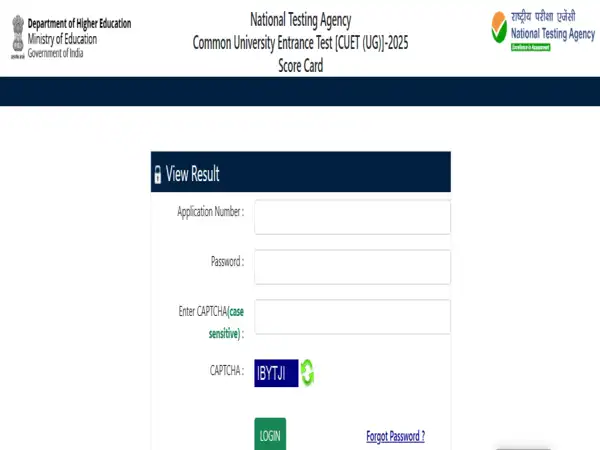Click 'Department of Higher Education' text

click(79, 24)
